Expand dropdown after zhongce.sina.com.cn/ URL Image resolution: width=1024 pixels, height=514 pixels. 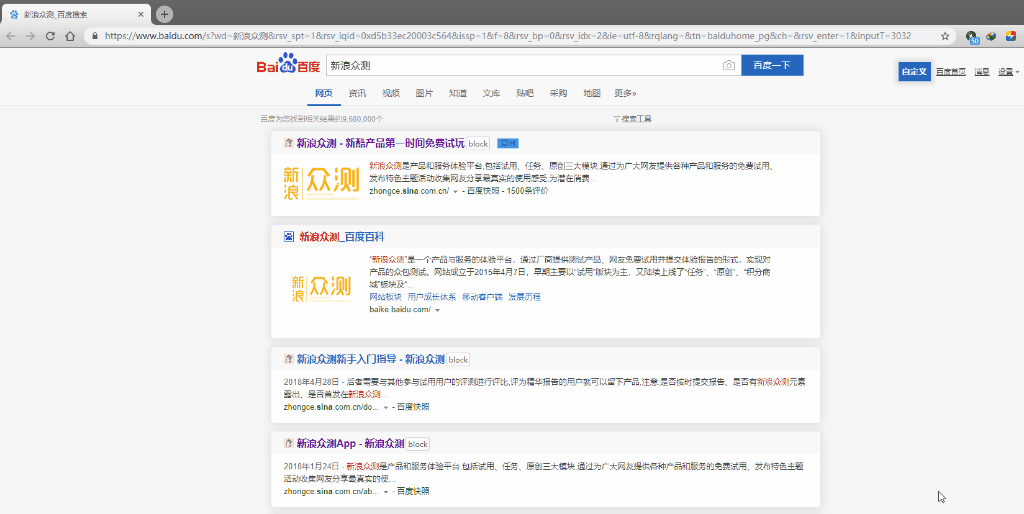(456, 192)
